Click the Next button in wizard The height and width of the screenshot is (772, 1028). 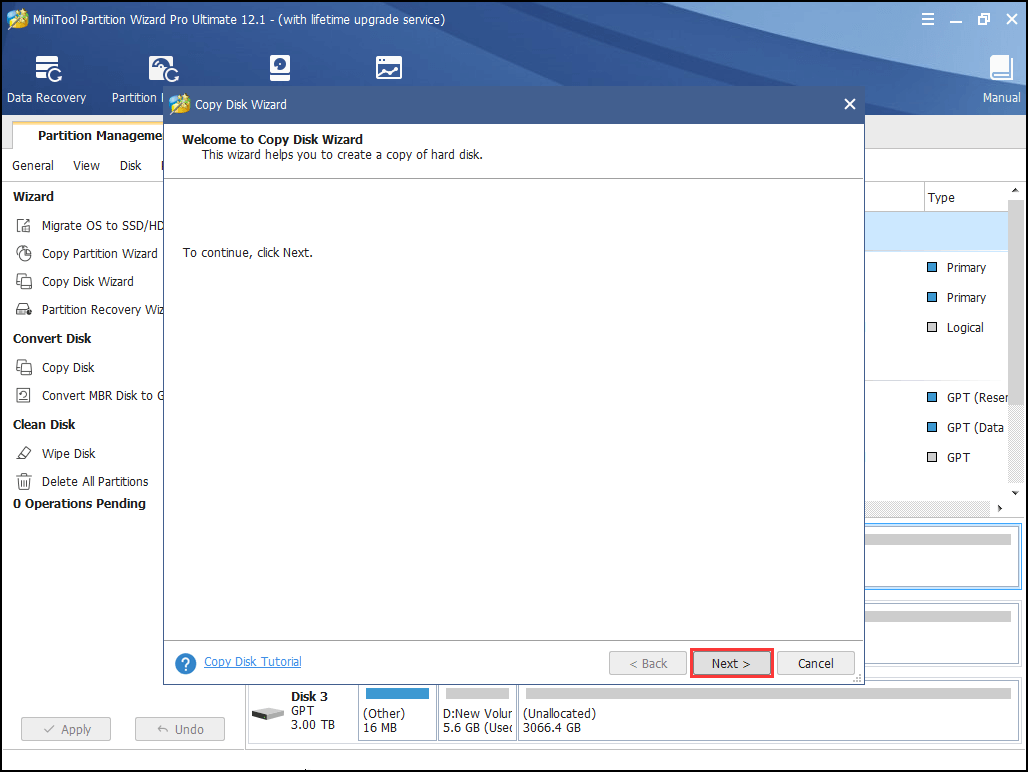pyautogui.click(x=731, y=663)
